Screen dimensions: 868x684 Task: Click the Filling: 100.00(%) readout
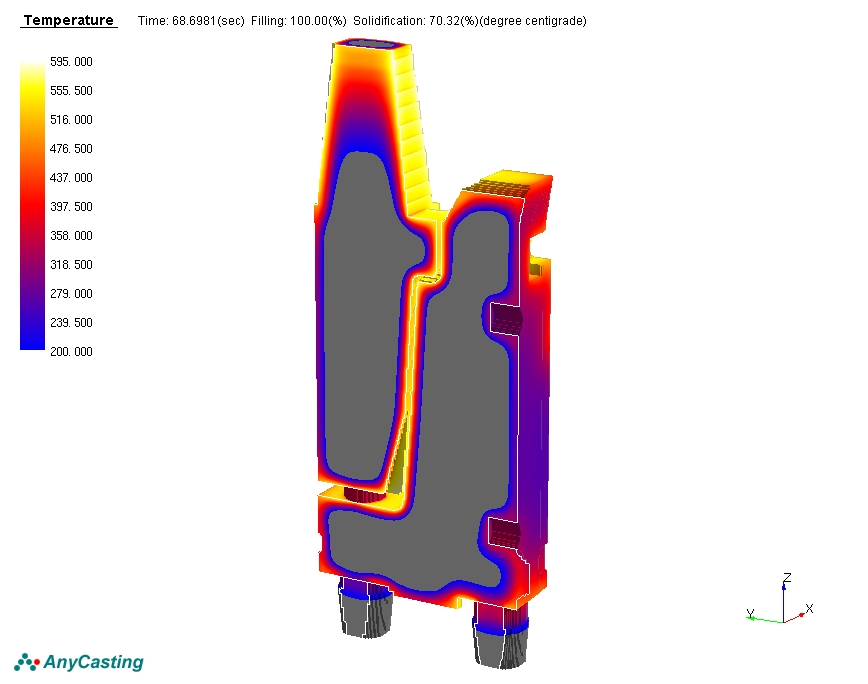298,21
